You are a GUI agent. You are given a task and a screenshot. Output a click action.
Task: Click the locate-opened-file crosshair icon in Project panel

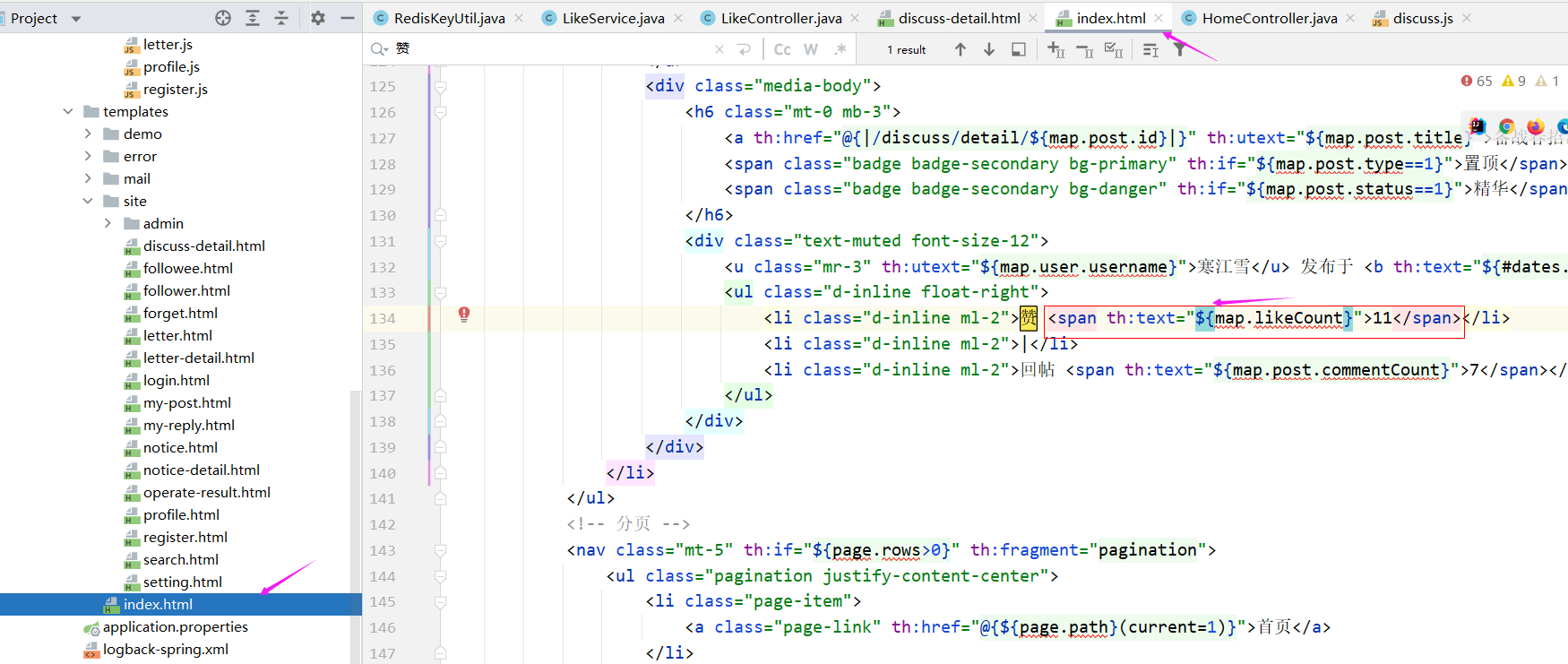point(223,18)
